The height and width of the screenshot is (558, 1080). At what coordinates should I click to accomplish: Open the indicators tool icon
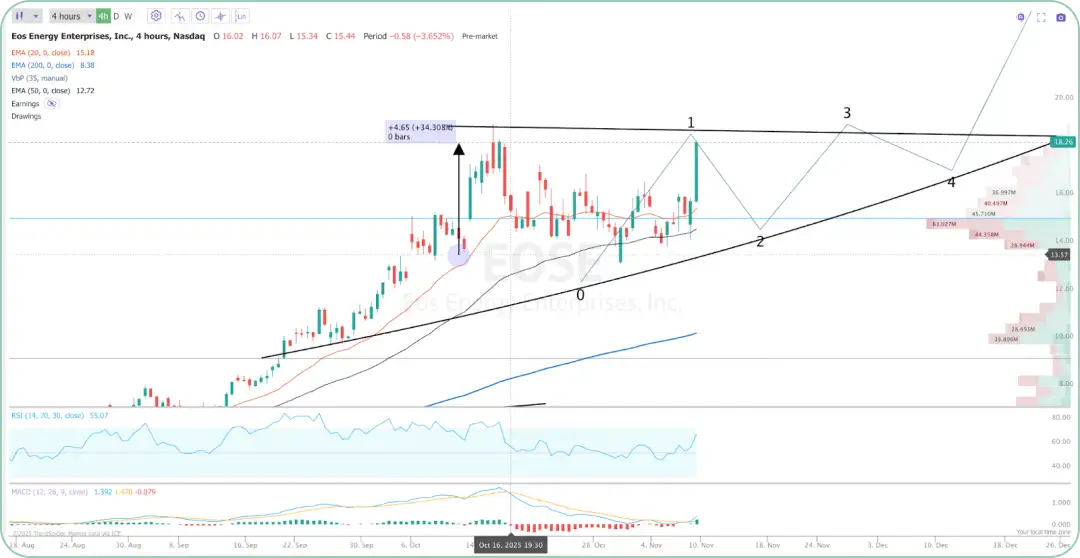coord(179,16)
